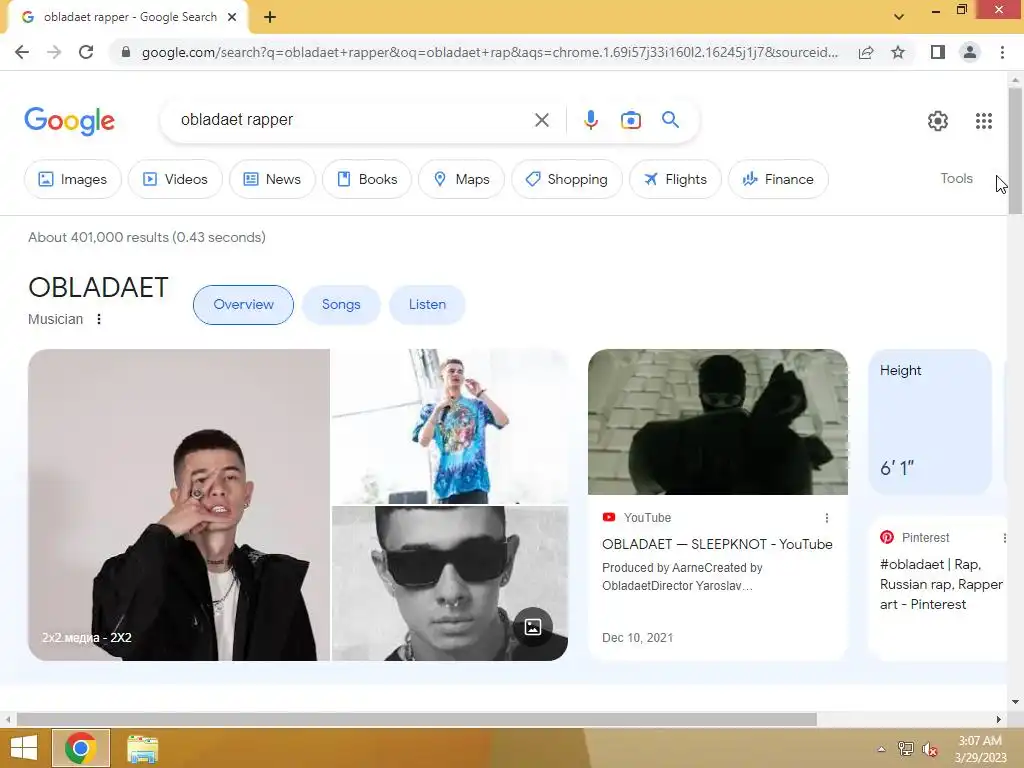
Task: Select the Overview chip
Action: tap(244, 304)
